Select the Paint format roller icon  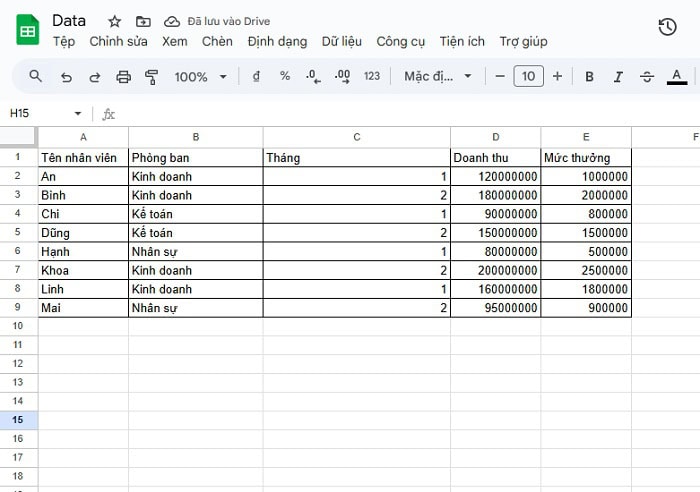point(152,76)
